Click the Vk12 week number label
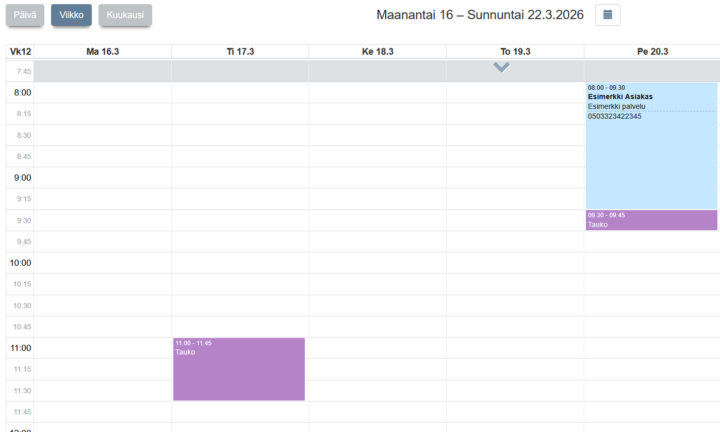This screenshot has height=432, width=720. 20,51
